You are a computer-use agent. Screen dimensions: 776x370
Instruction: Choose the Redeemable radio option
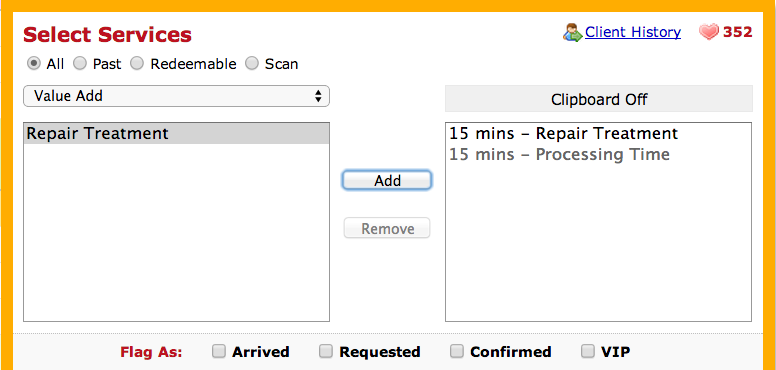(x=137, y=64)
